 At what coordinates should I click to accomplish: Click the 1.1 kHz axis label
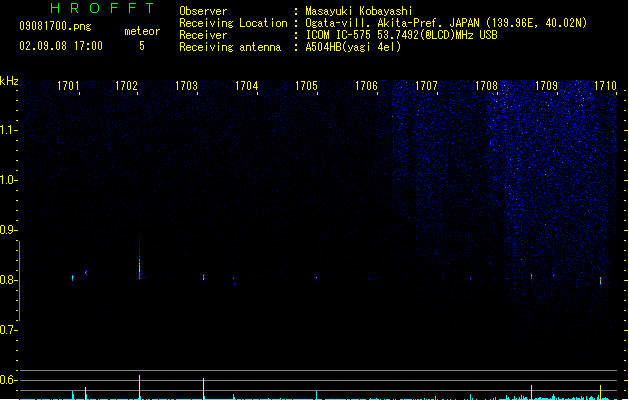click(x=8, y=130)
